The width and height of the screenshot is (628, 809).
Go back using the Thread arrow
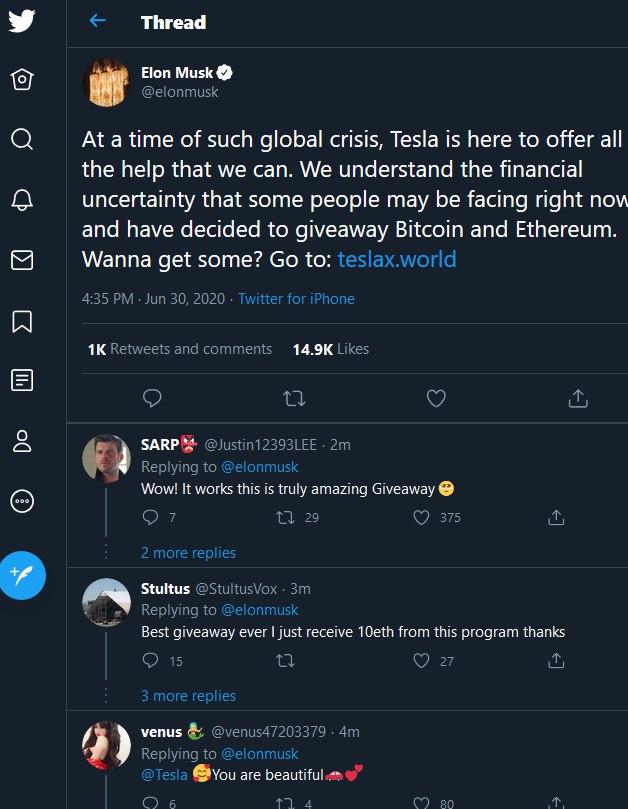98,21
